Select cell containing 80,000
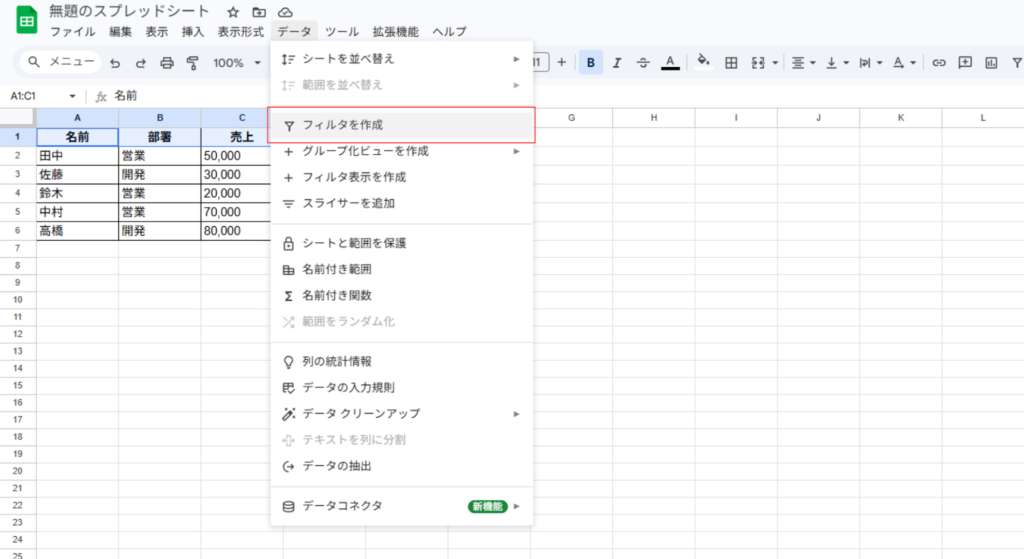 coord(236,231)
